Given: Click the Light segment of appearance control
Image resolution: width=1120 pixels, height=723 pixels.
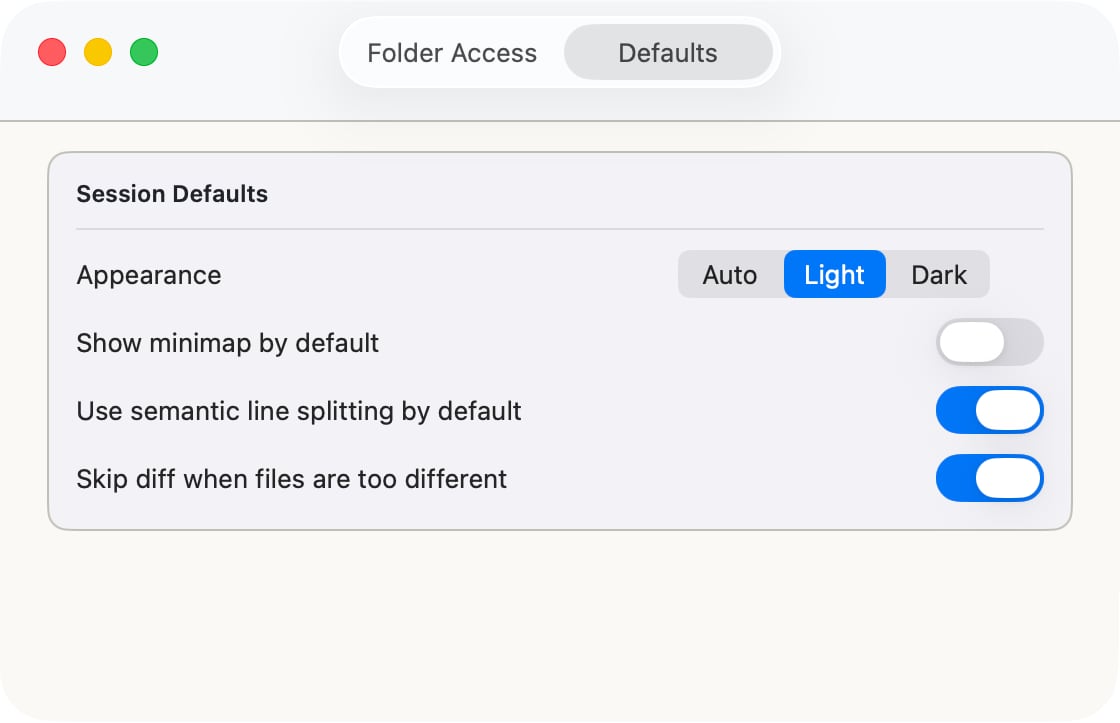Looking at the screenshot, I should 834,275.
